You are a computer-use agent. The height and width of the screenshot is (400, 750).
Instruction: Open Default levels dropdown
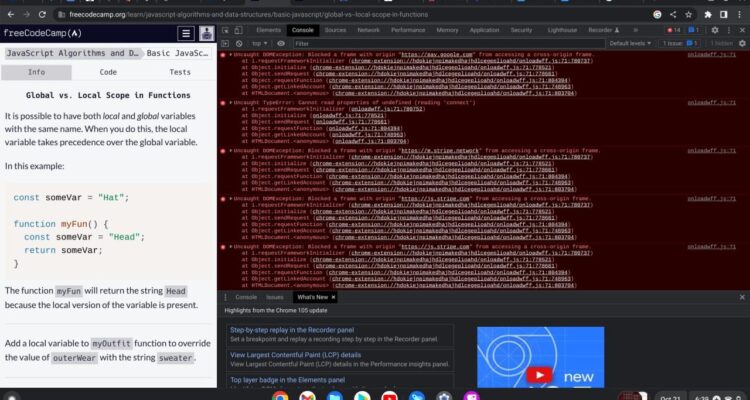pos(630,44)
